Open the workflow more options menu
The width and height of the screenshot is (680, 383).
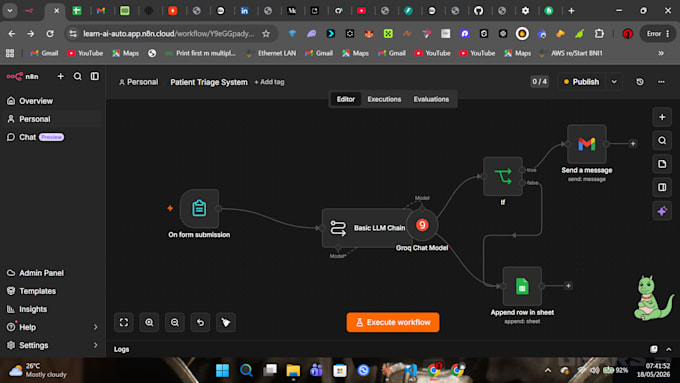[x=661, y=82]
